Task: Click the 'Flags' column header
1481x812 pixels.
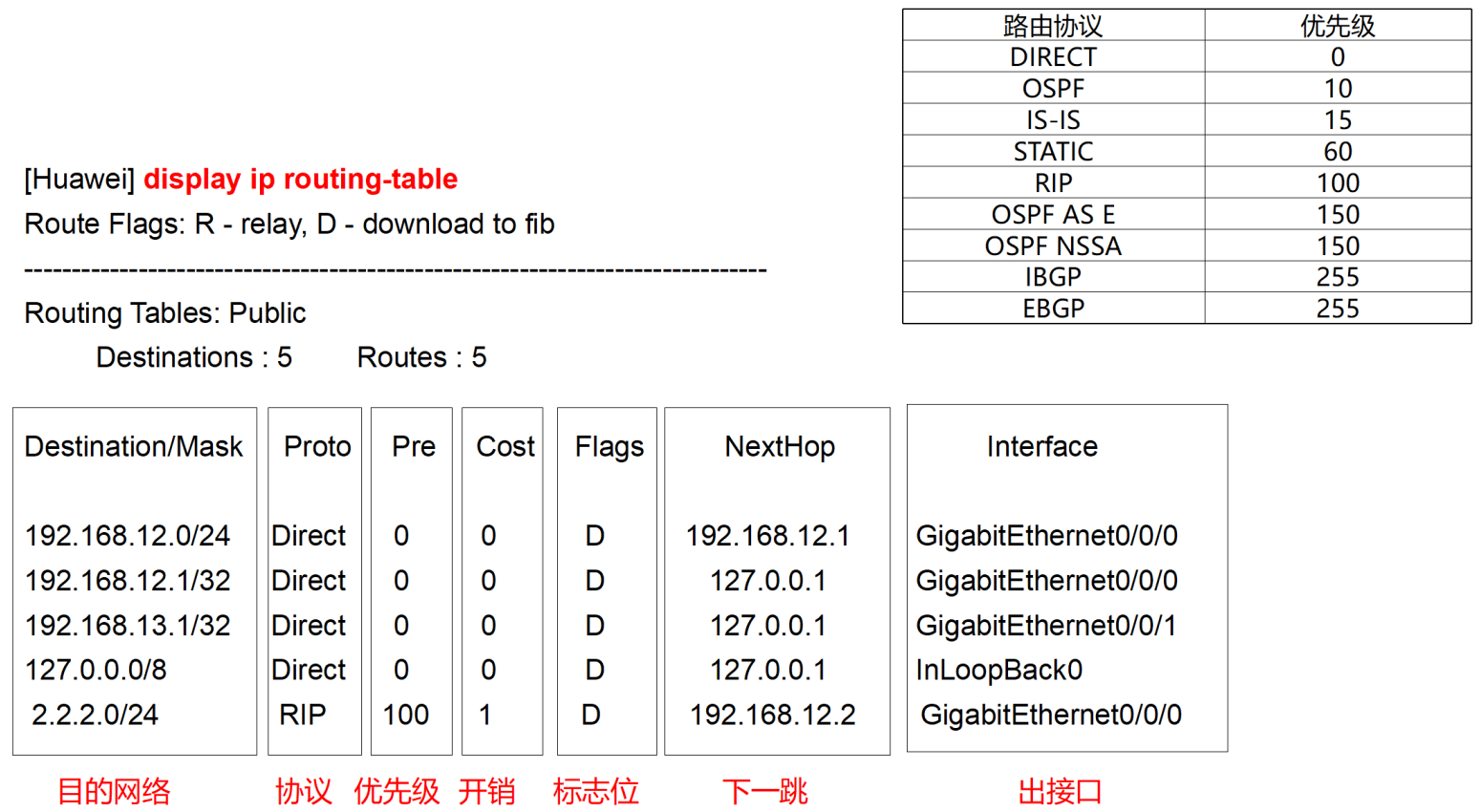Action: pyautogui.click(x=610, y=447)
